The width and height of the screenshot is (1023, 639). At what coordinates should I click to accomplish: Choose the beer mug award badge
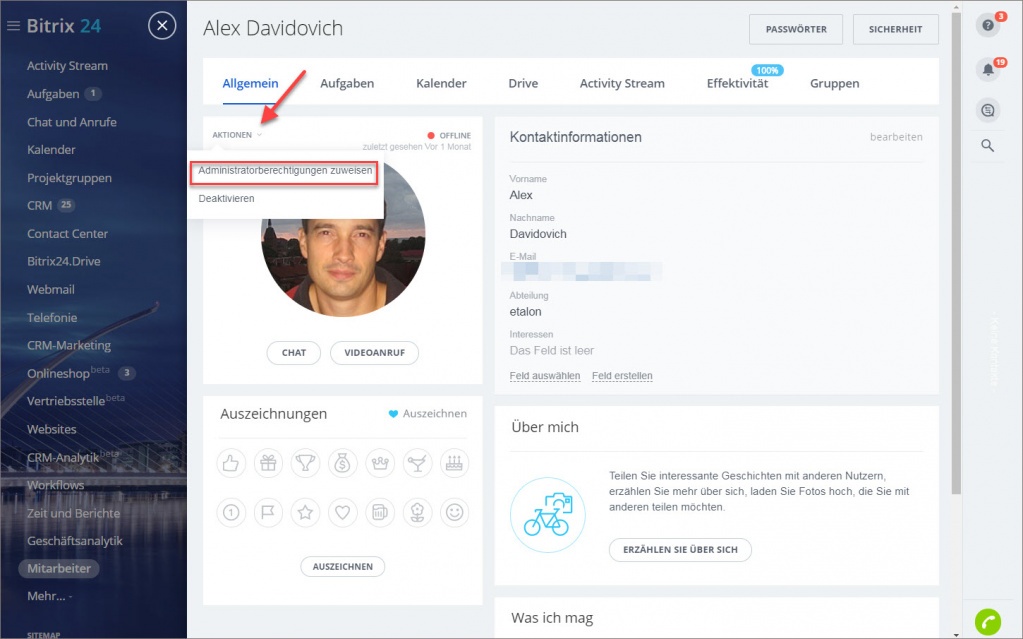pyautogui.click(x=380, y=512)
